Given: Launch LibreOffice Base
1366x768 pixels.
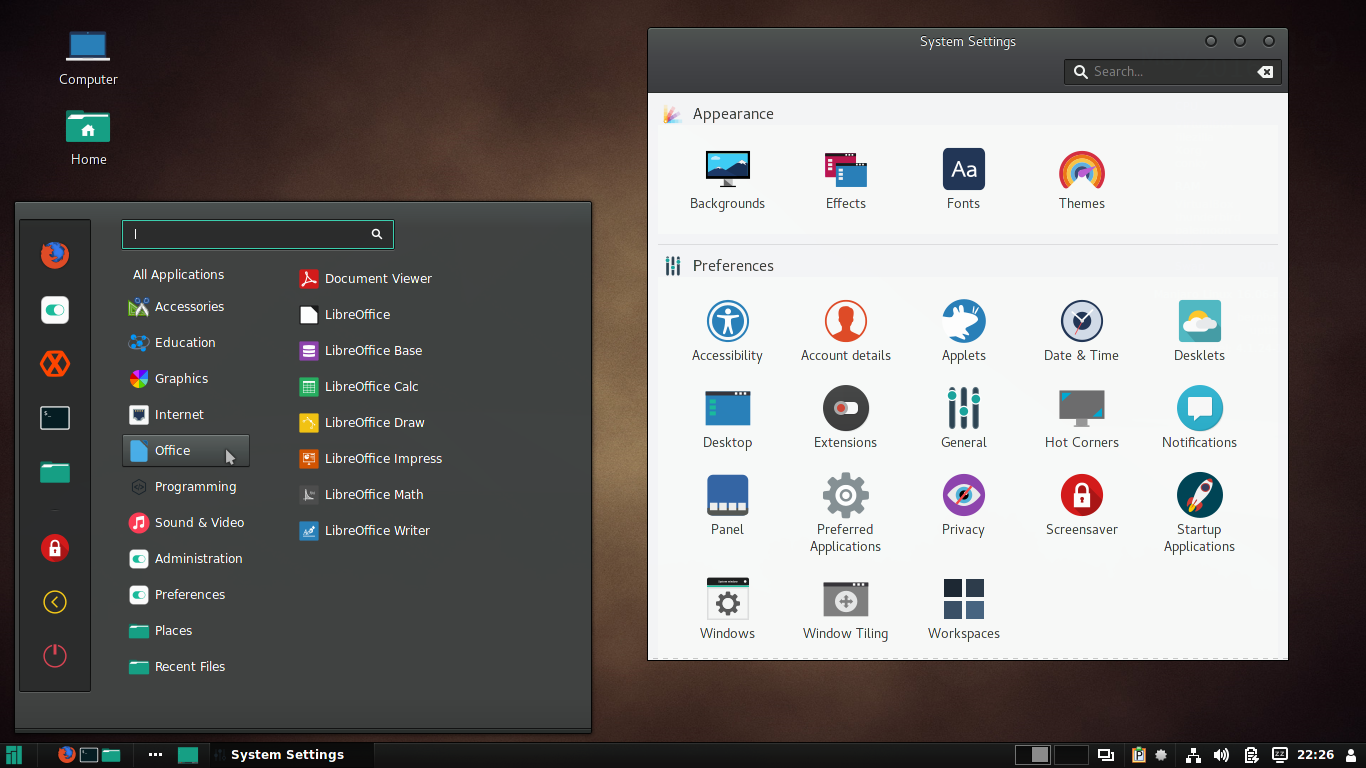Looking at the screenshot, I should pos(361,351).
